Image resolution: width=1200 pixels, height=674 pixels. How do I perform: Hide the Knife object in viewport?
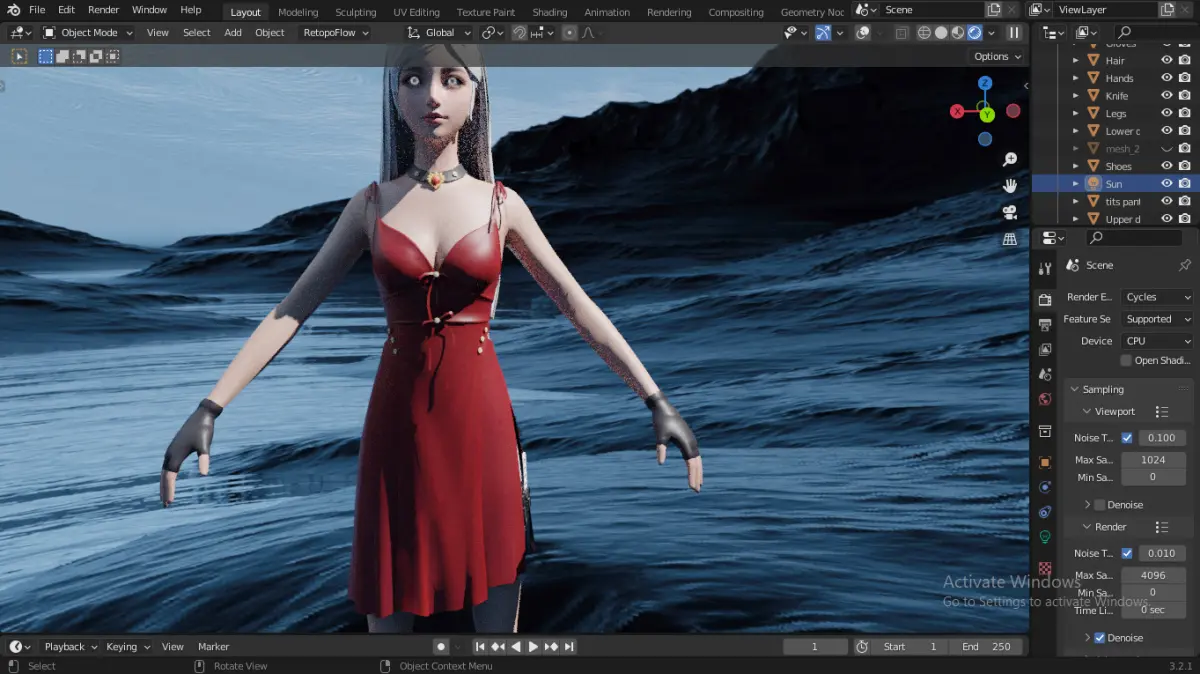pos(1166,96)
